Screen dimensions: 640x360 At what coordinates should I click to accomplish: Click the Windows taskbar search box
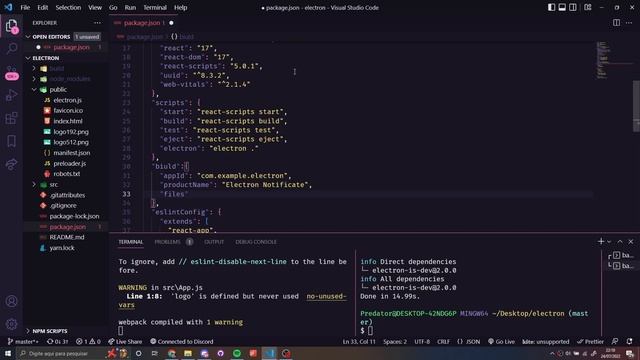coord(60,353)
